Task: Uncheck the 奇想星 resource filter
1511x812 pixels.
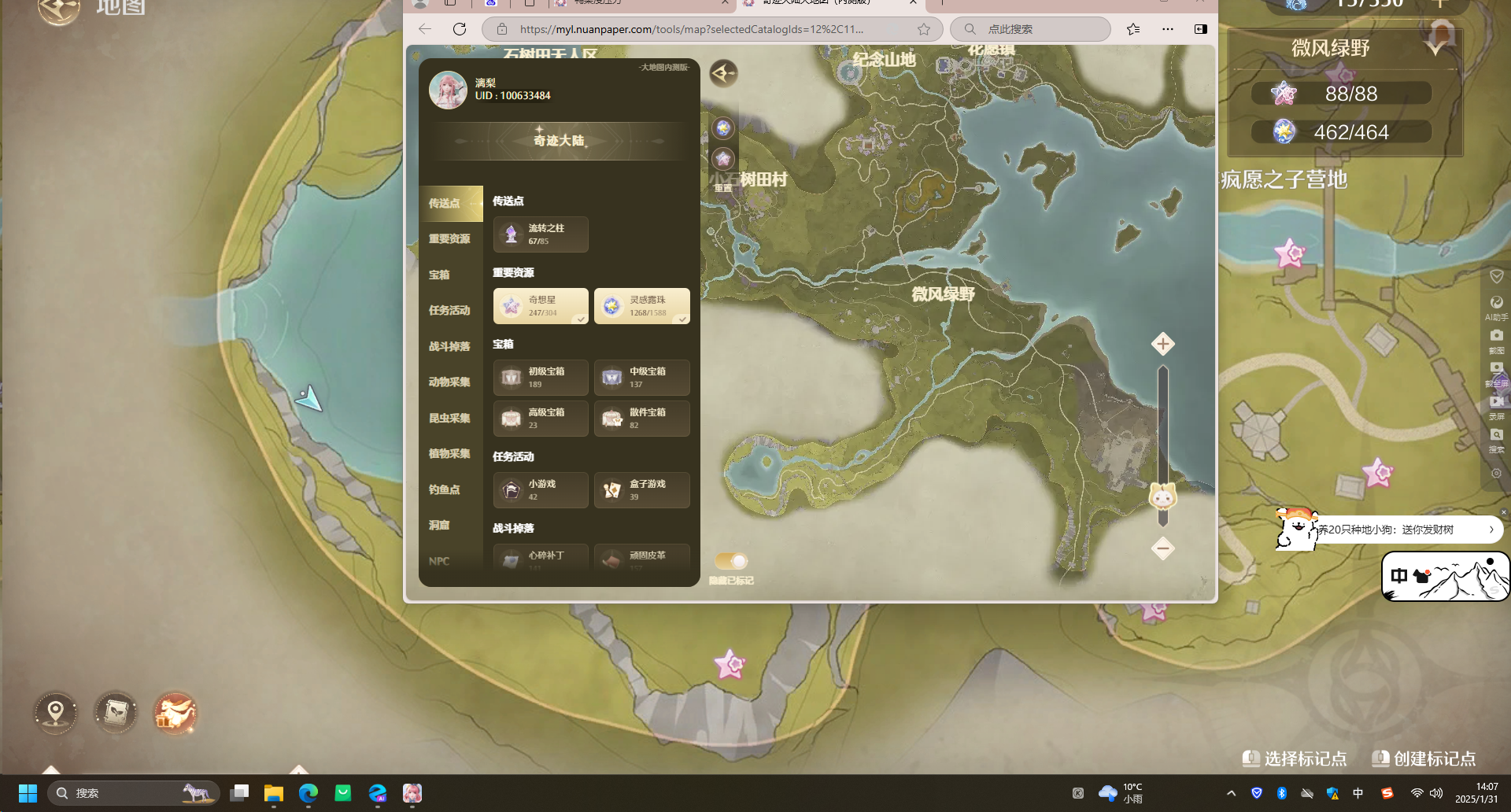Action: (541, 306)
